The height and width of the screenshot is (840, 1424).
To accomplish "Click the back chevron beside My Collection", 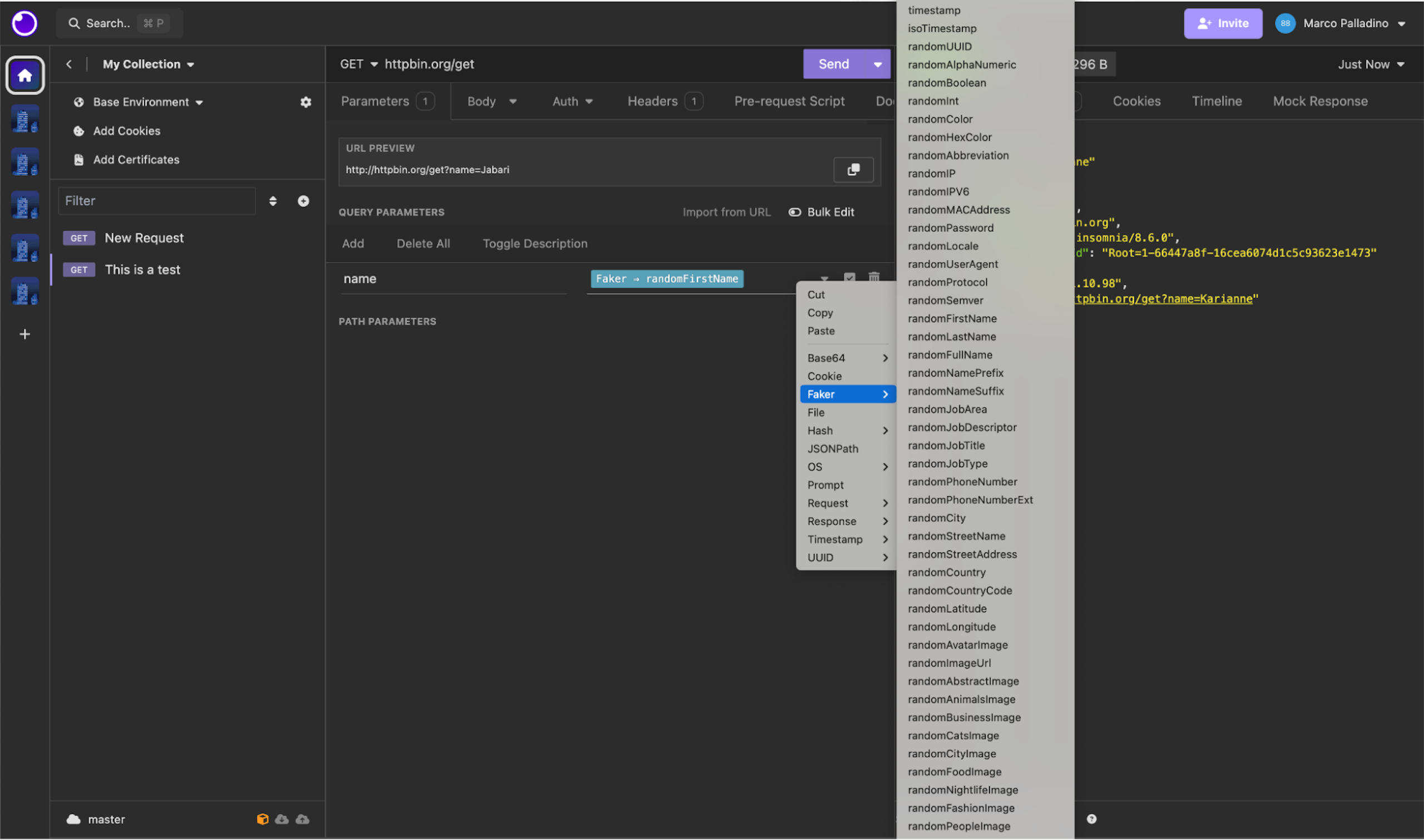I will point(68,64).
